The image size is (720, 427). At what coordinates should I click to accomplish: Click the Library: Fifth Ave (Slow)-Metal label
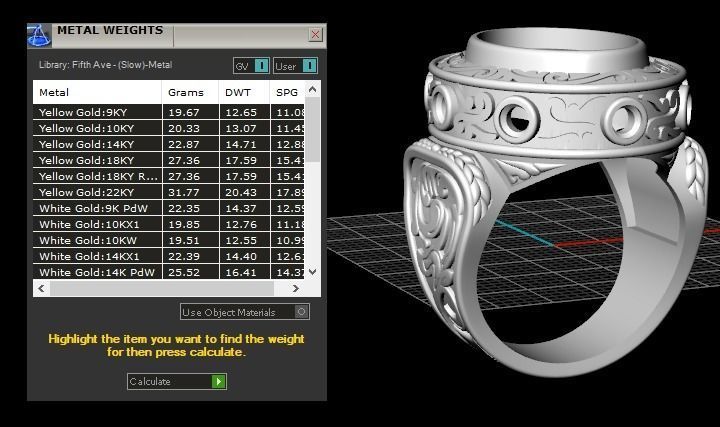[x=105, y=65]
